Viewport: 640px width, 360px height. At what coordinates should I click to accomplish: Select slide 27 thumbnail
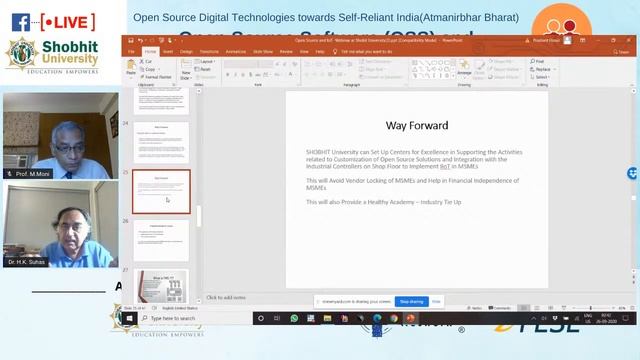[x=161, y=285]
